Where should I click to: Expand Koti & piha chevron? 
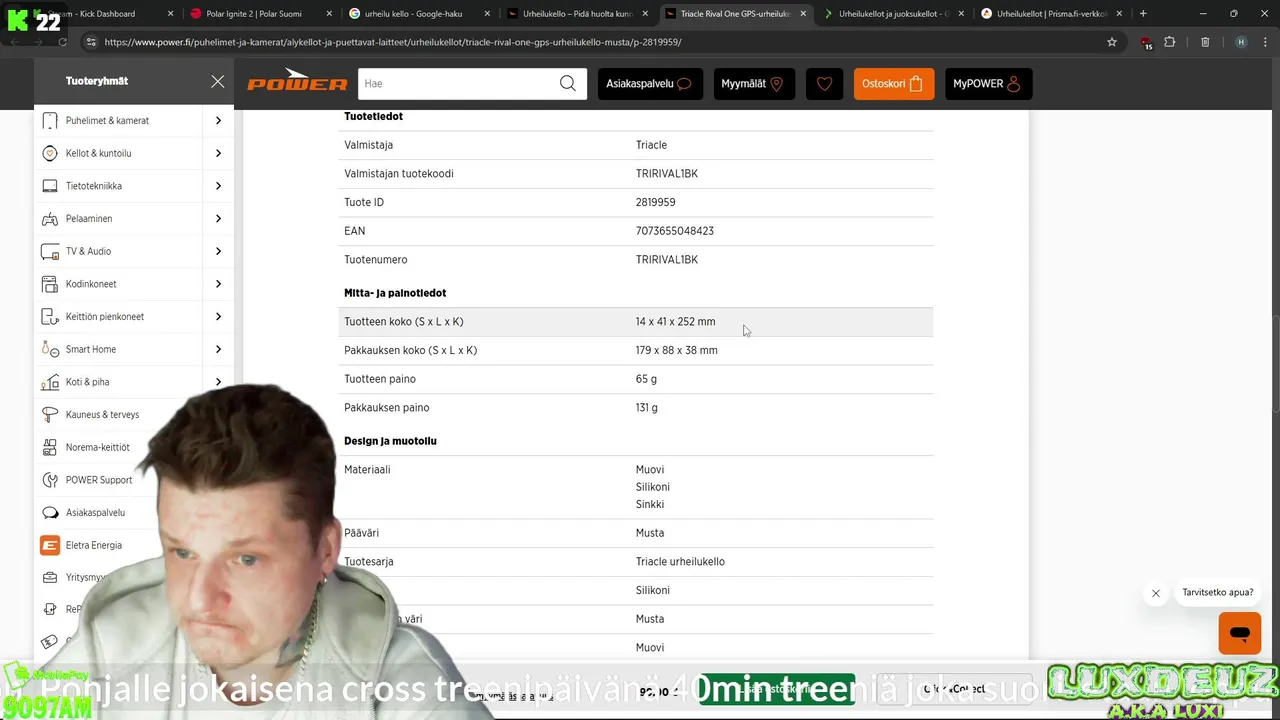[218, 382]
